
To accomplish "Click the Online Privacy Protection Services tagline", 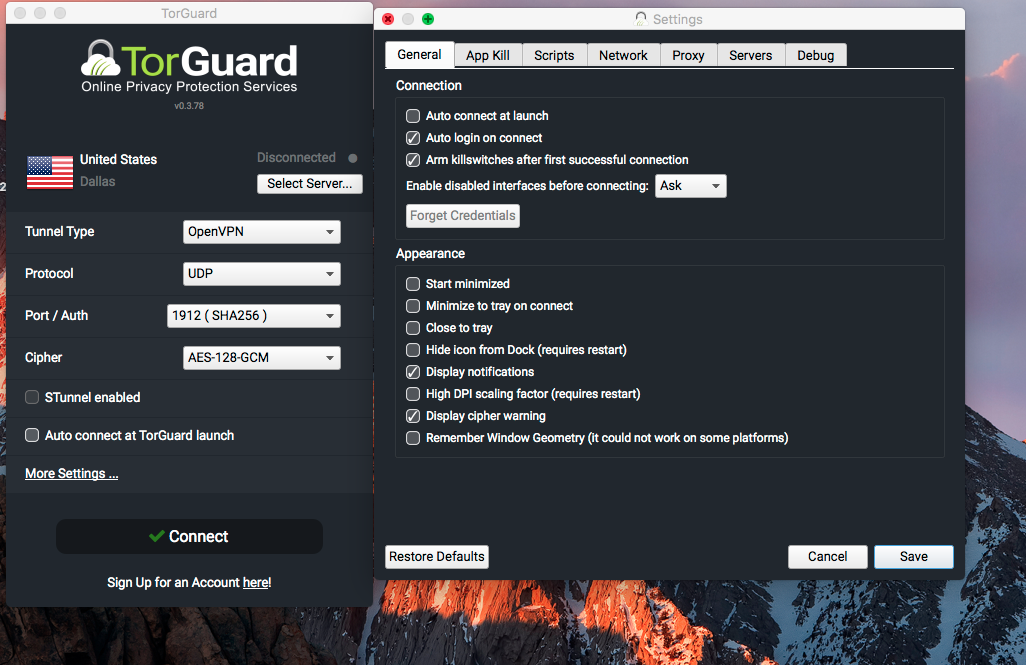I will (x=189, y=87).
